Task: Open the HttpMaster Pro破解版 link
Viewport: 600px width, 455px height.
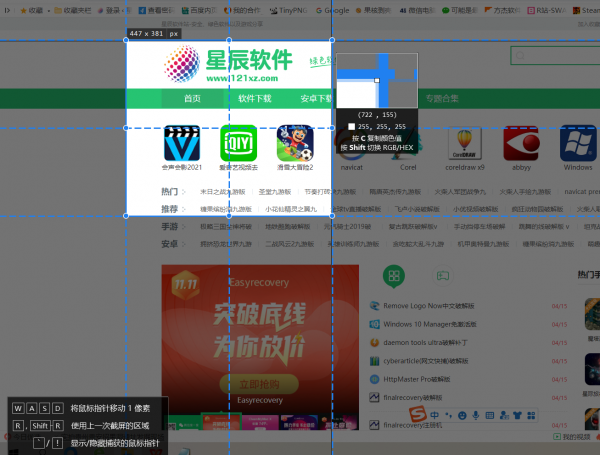Action: (417, 379)
